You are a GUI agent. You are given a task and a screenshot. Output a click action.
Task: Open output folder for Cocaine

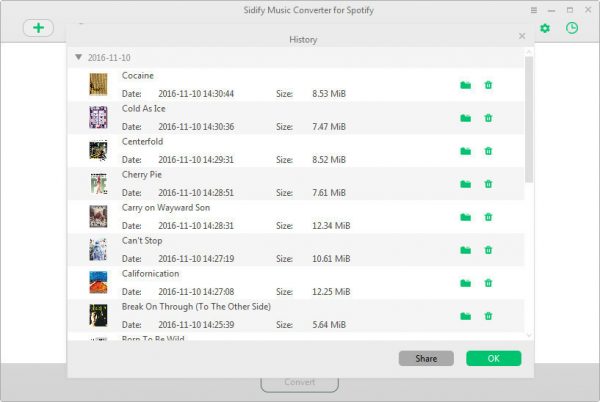tap(465, 85)
